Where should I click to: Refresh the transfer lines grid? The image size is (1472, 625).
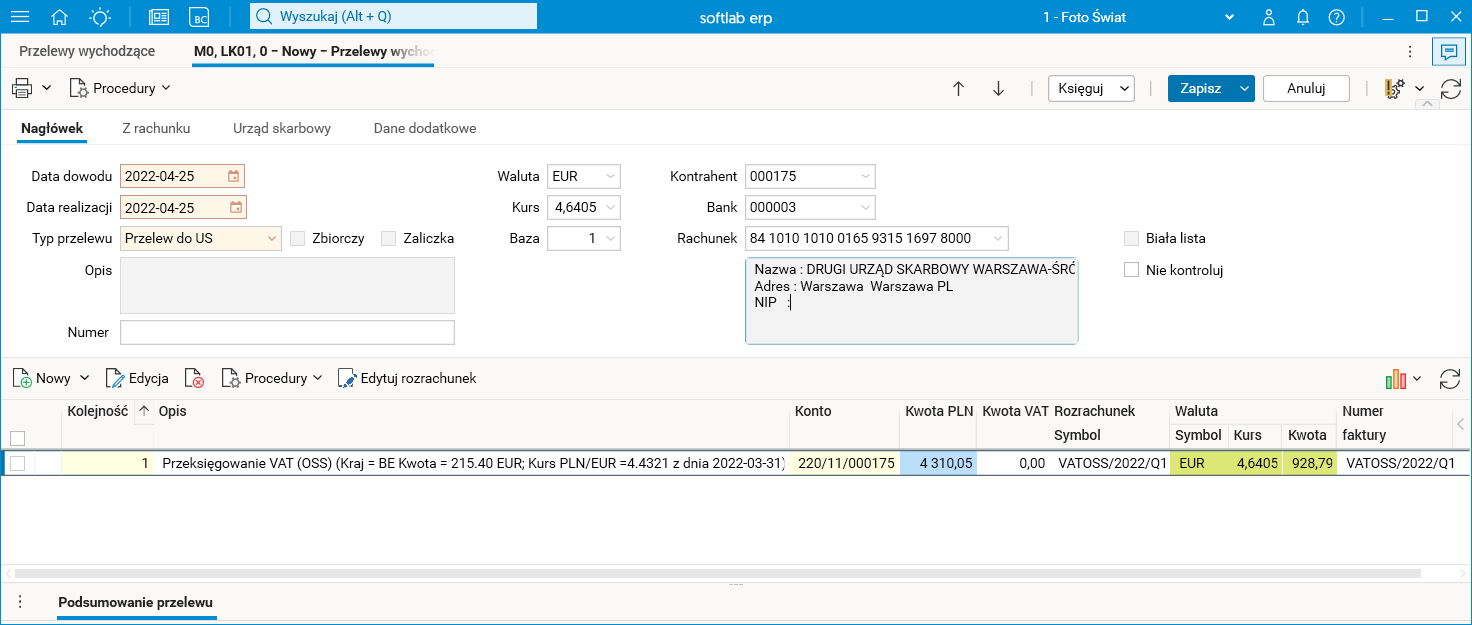[x=1449, y=378]
